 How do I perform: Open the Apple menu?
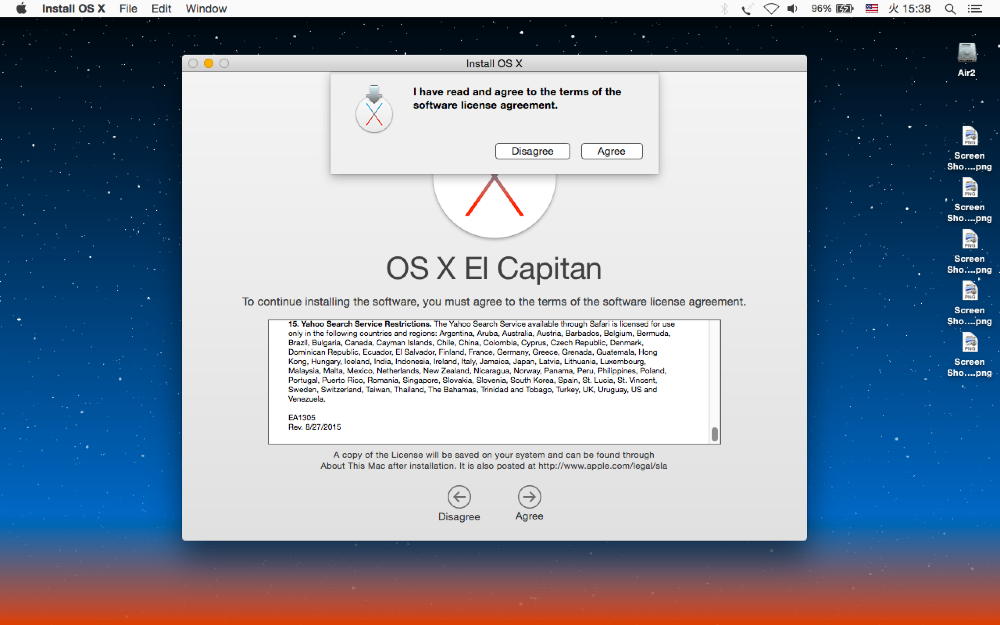coord(21,8)
